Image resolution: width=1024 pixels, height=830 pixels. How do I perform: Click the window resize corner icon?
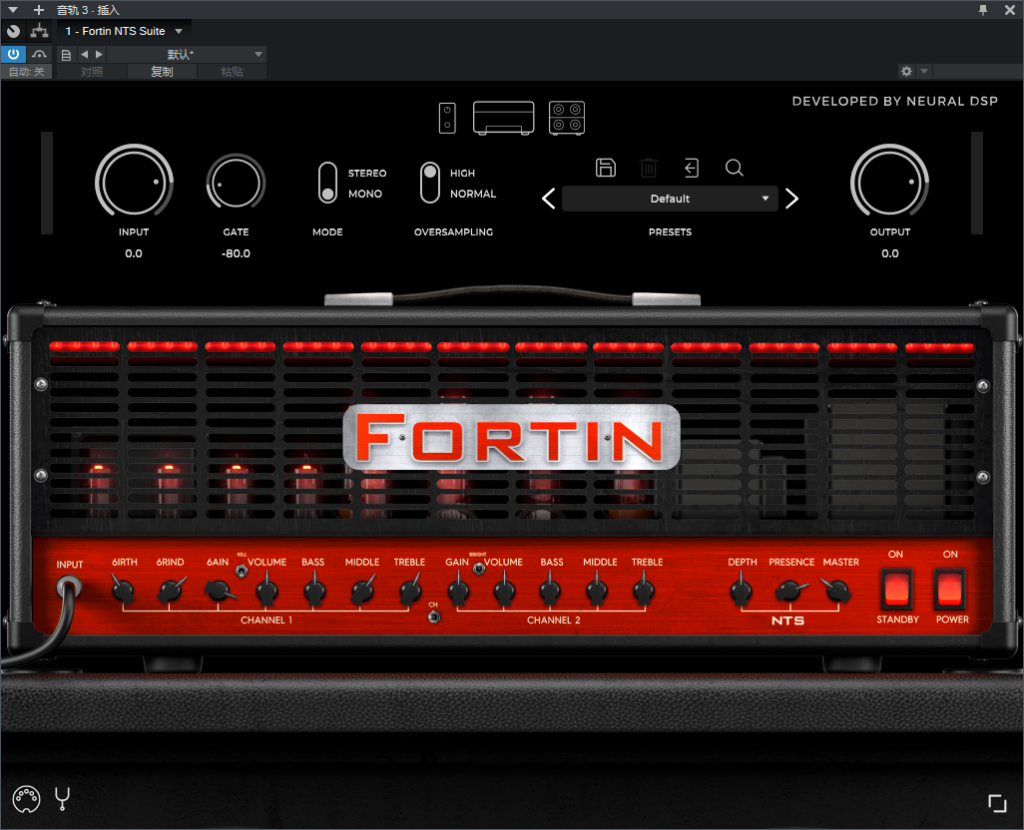(997, 803)
